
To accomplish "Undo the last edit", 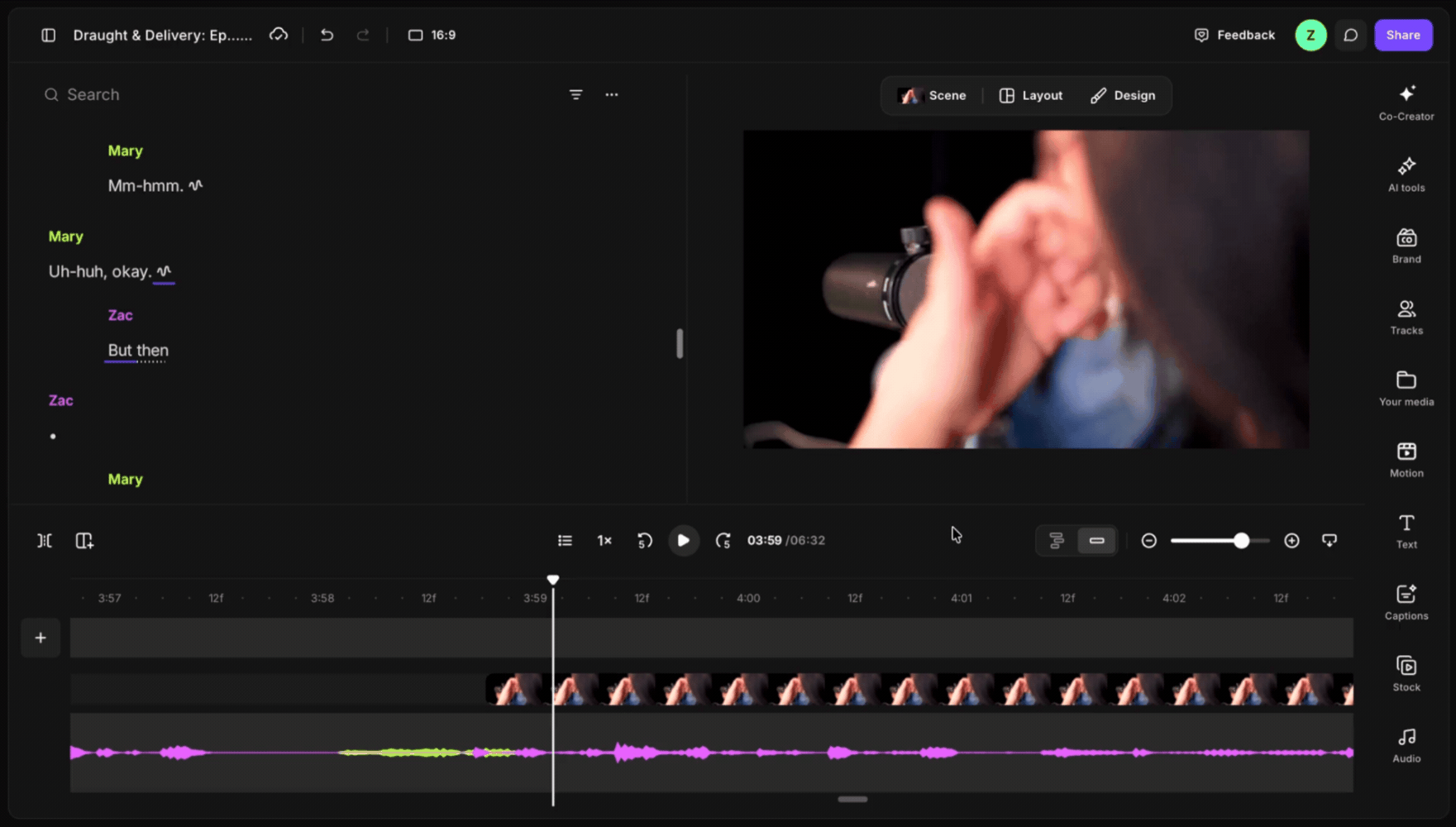I will pos(327,35).
